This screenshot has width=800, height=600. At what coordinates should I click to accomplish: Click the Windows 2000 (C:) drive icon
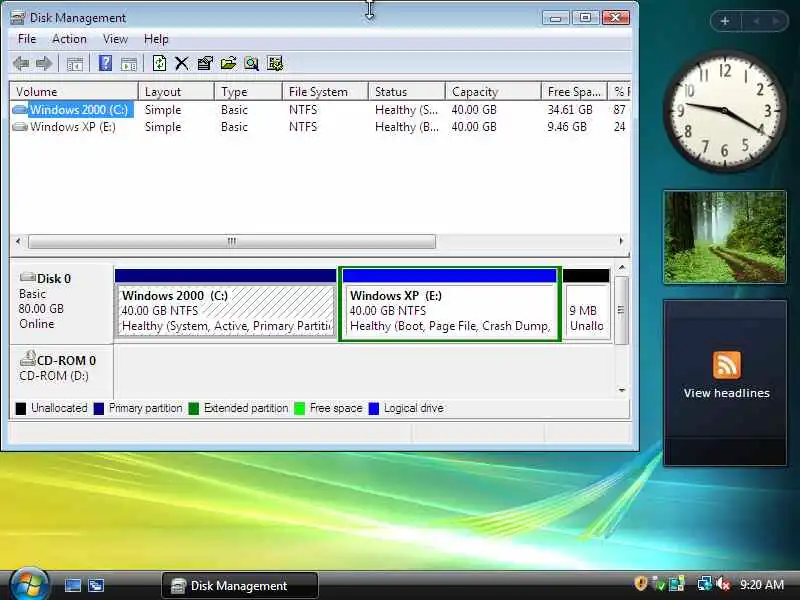coord(20,110)
